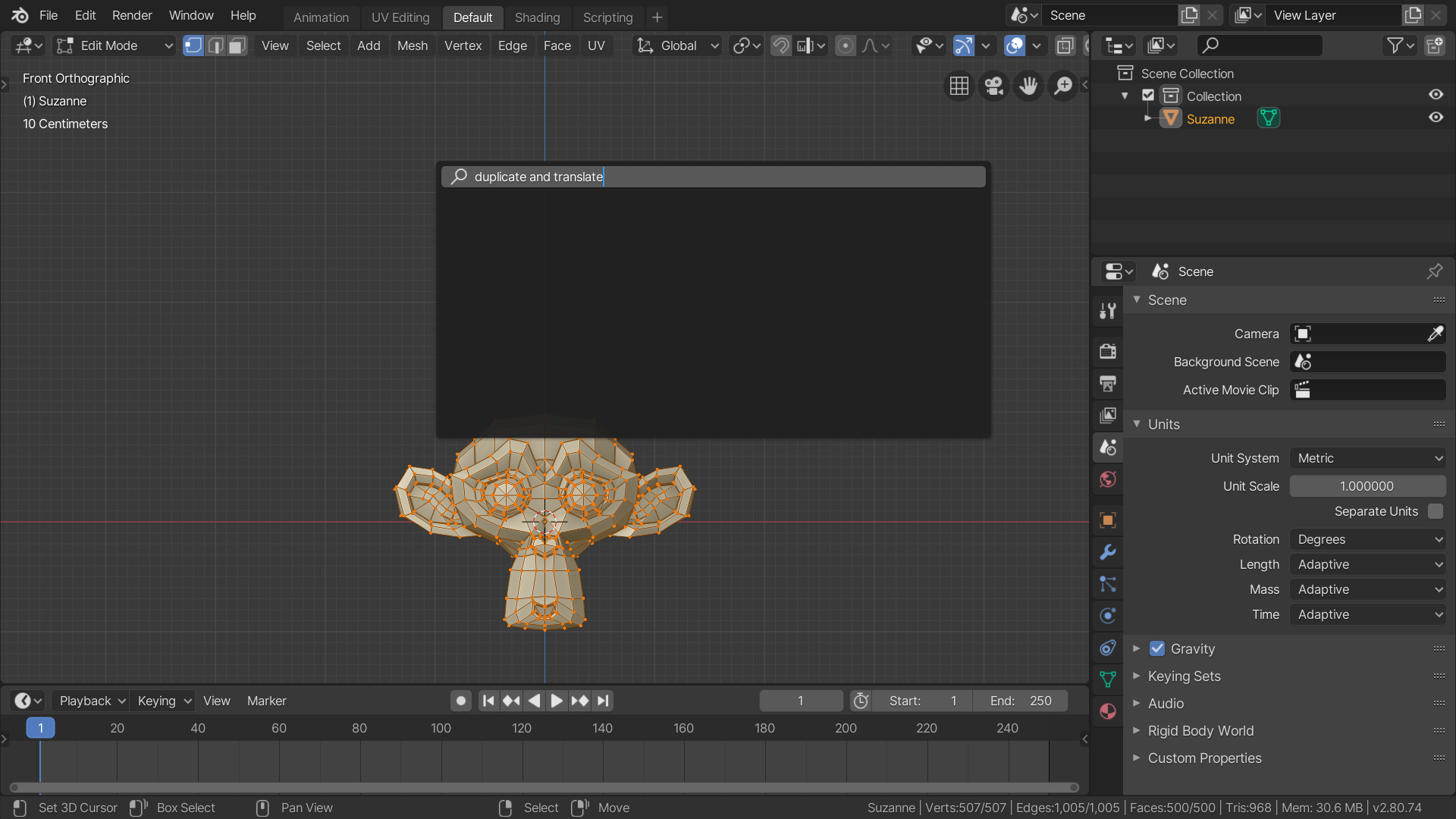The width and height of the screenshot is (1456, 819).
Task: Toggle the Collection exclude checkbox
Action: tap(1148, 96)
